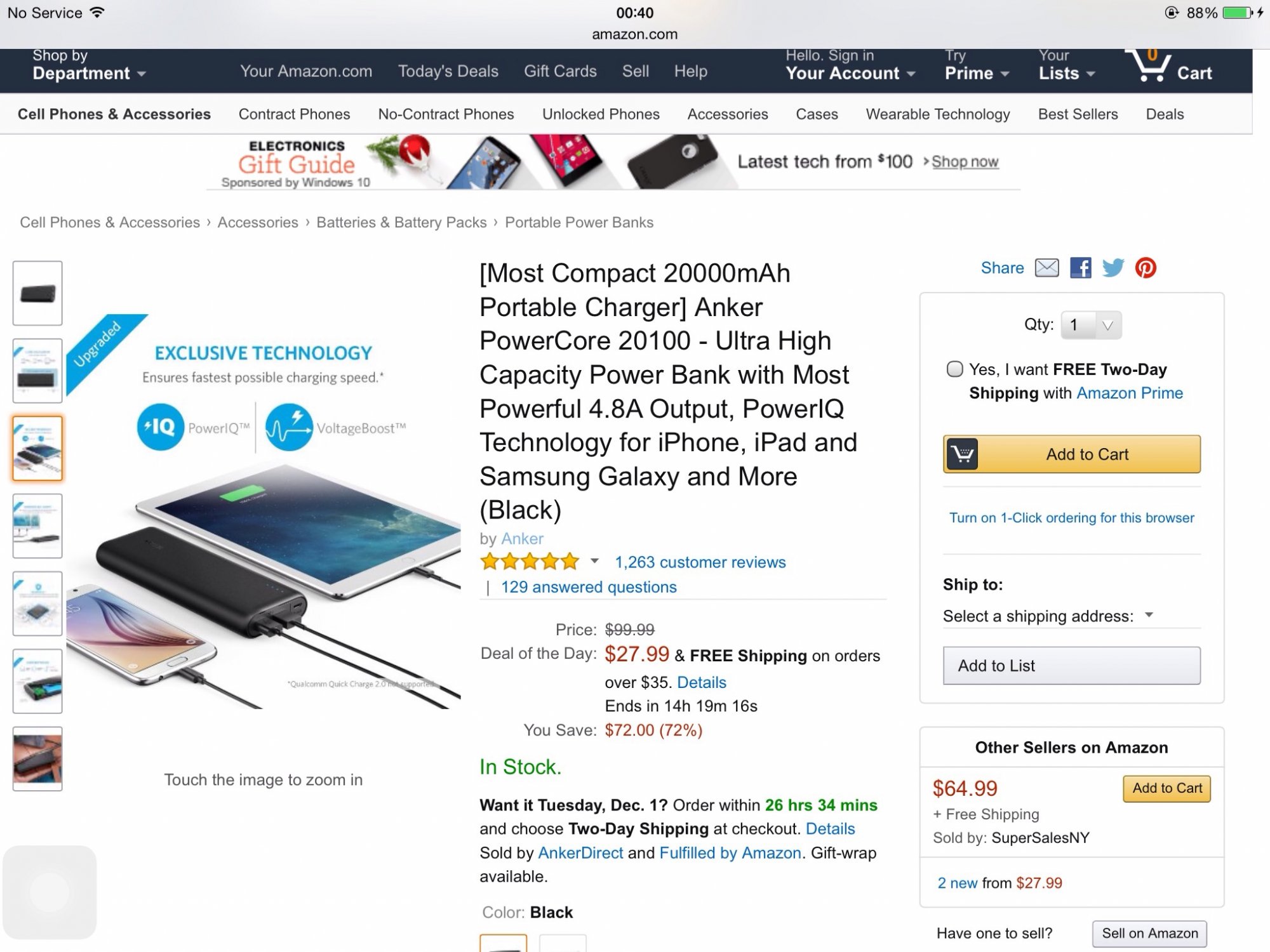Screen dimensions: 1270x952
Task: Expand the Shop by Department menu
Action: point(89,65)
